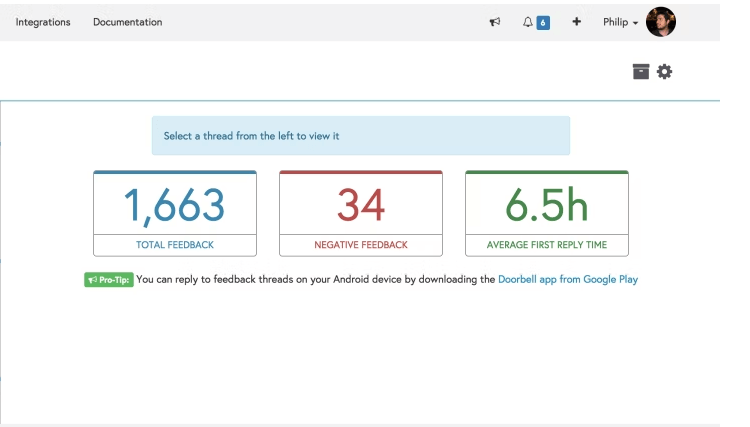Click the green Pro-Tip badge

pos(109,280)
